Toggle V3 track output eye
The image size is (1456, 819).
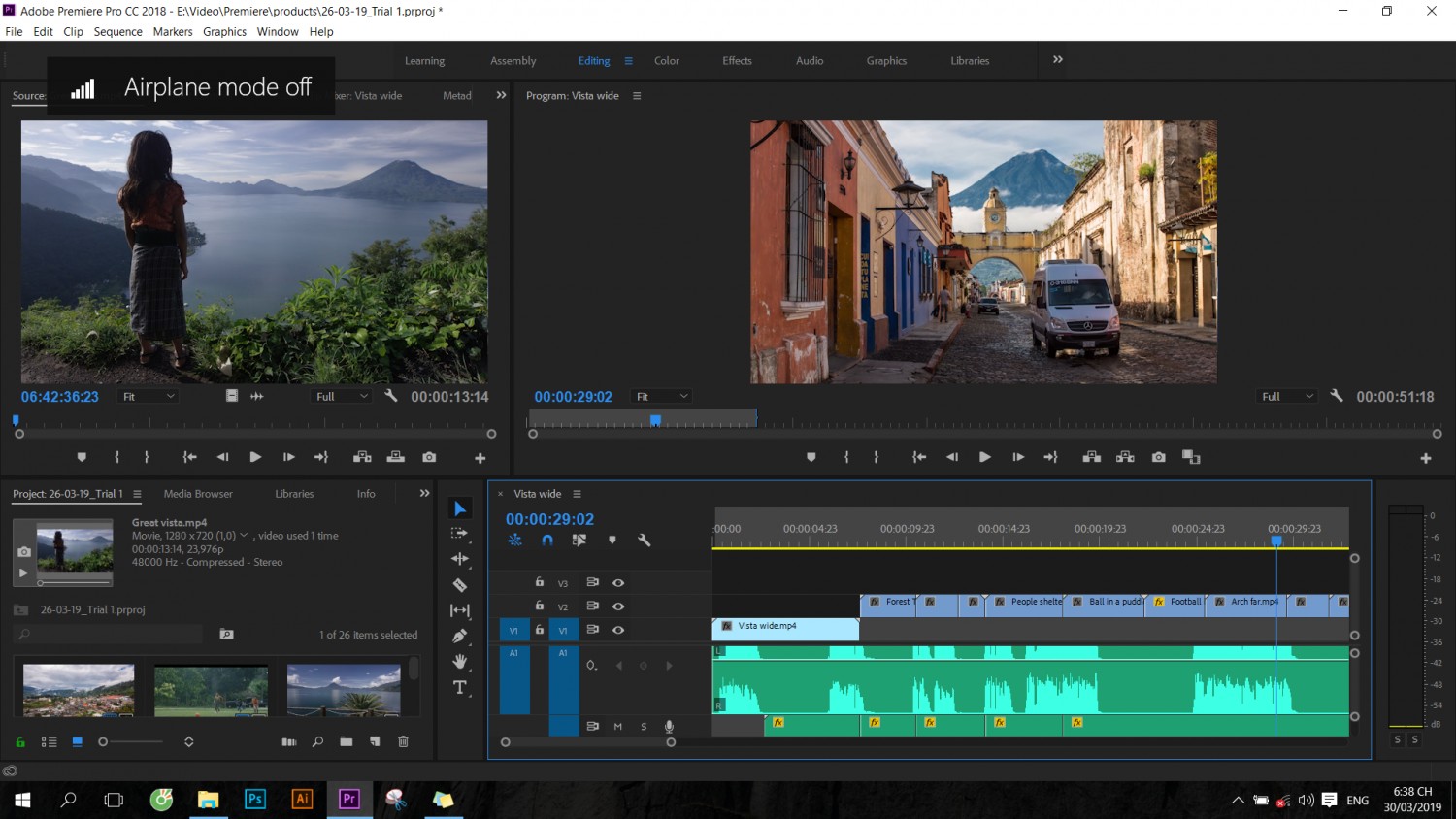click(x=618, y=583)
